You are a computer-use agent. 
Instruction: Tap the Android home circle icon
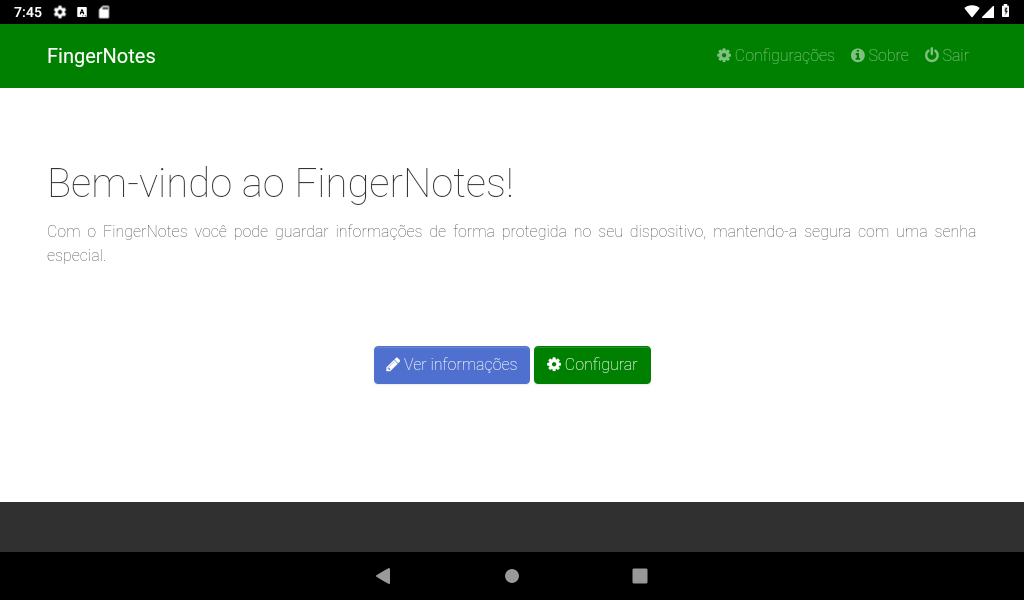[512, 576]
